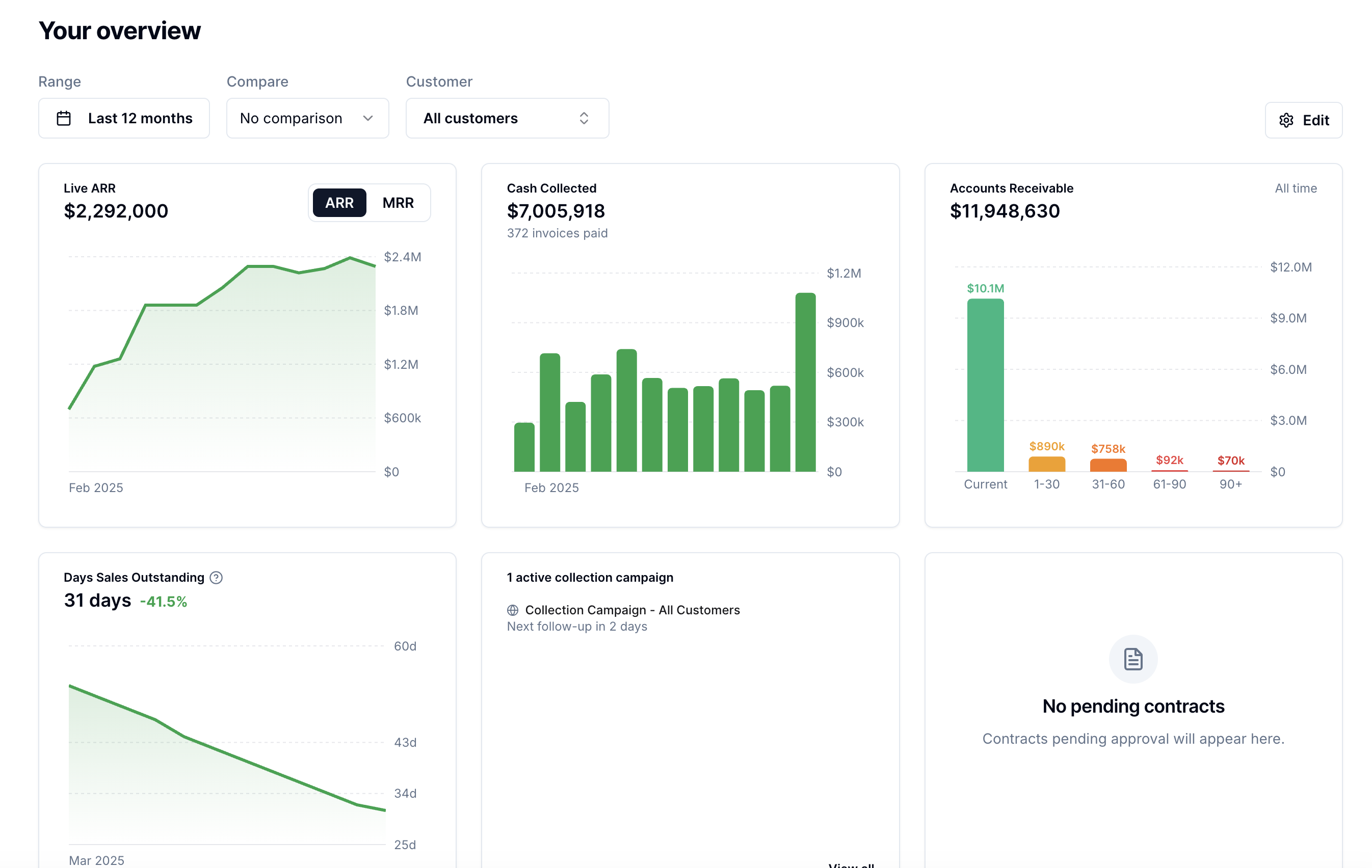The image size is (1372, 868).
Task: Click the help icon next to Days Sales Outstanding
Action: tap(216, 578)
